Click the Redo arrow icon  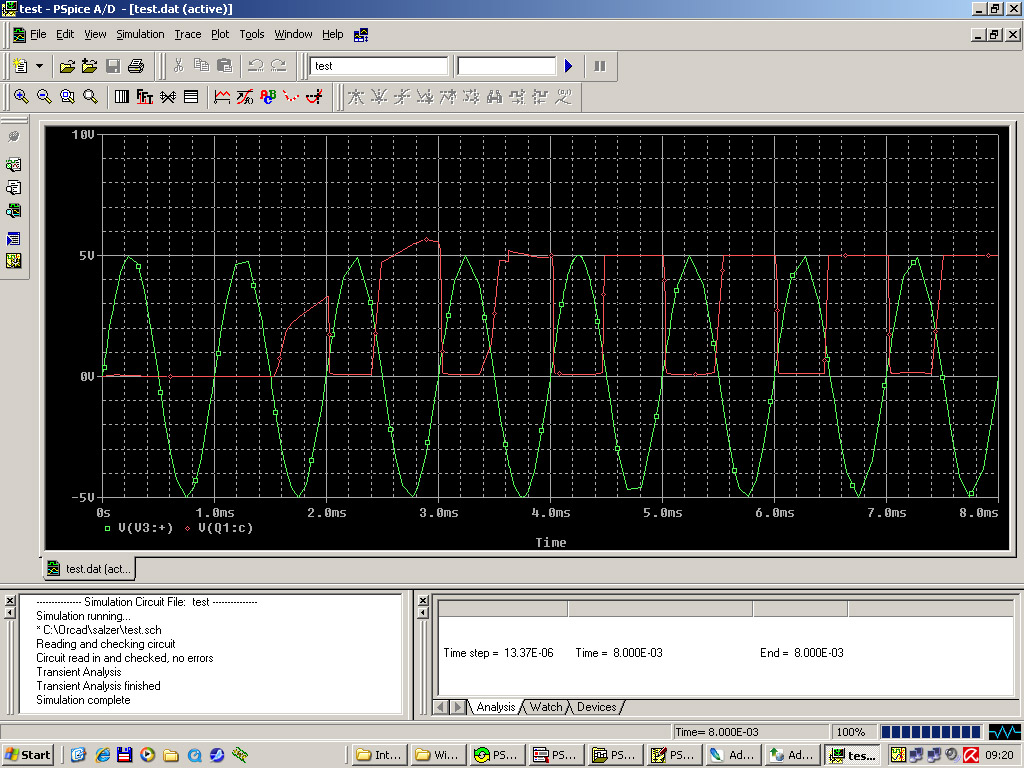pyautogui.click(x=279, y=65)
